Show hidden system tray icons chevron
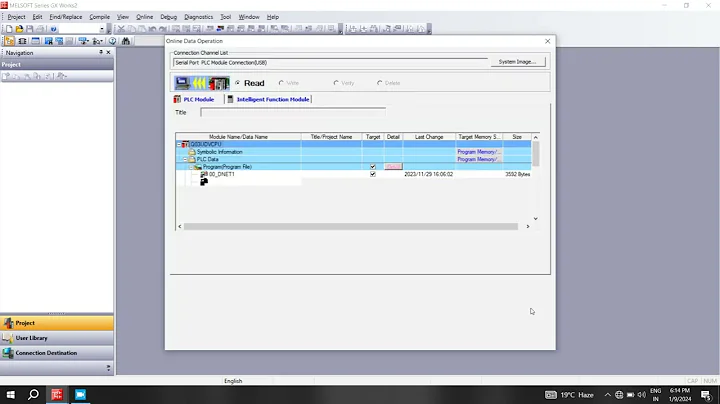Image resolution: width=720 pixels, height=404 pixels. (608, 395)
